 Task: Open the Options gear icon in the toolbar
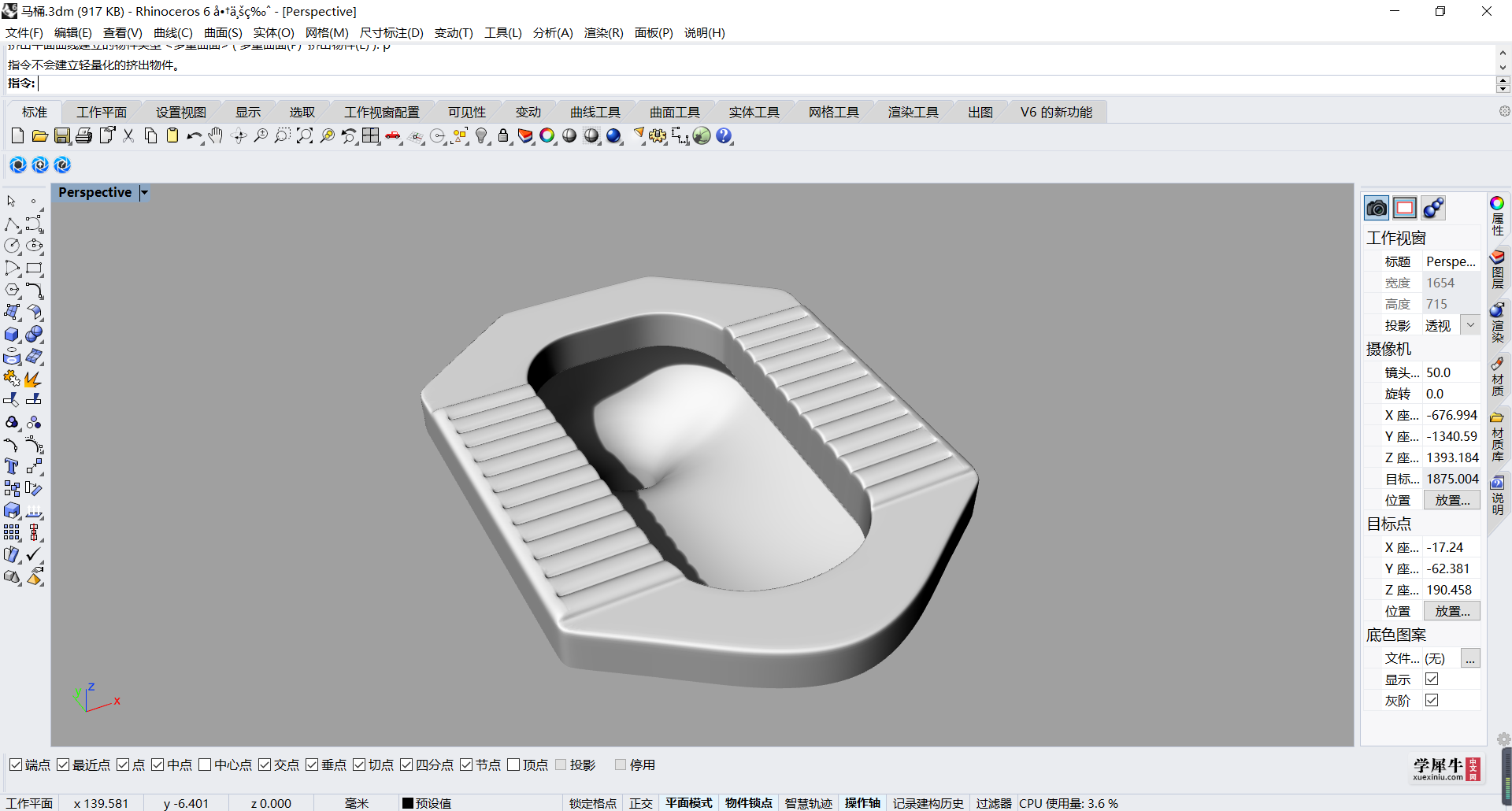pos(658,136)
